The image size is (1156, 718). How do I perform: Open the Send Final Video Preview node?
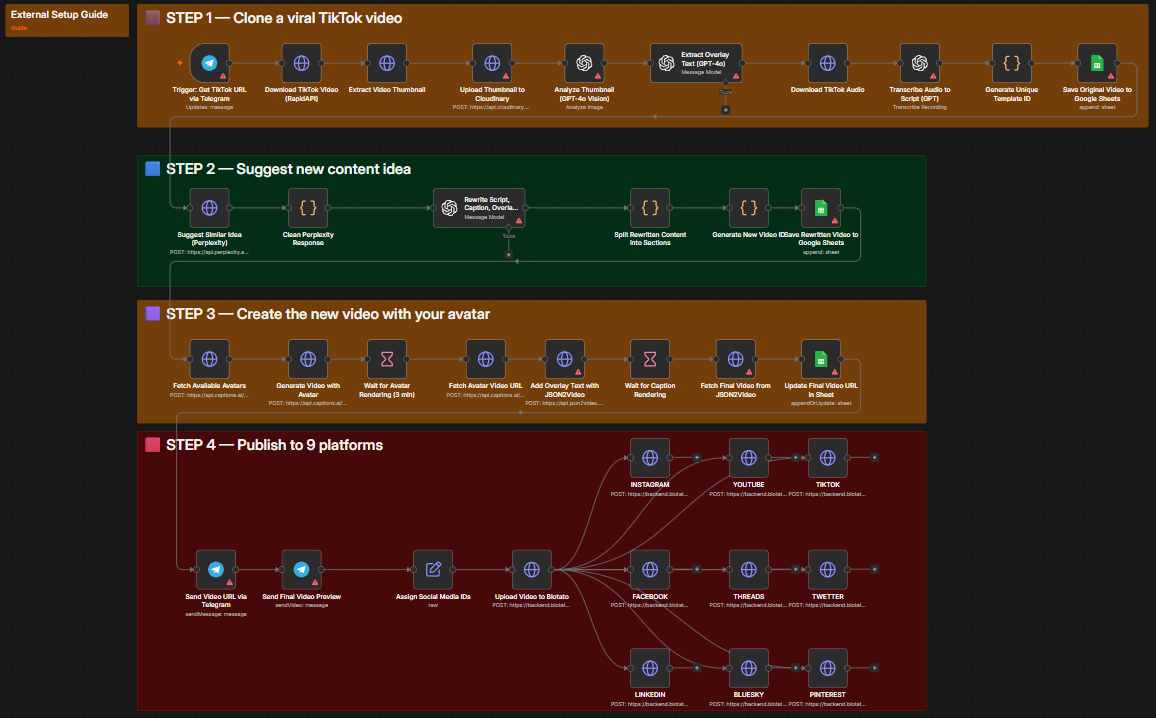click(x=302, y=570)
